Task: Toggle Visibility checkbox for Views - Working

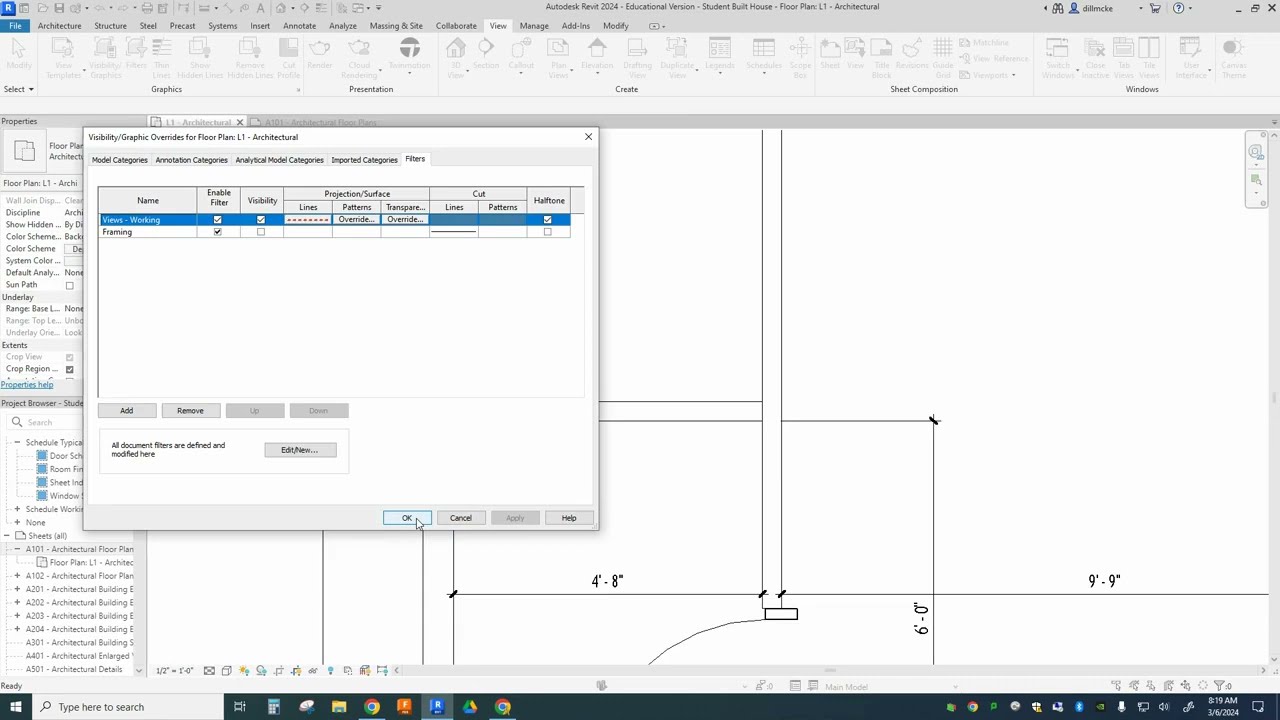Action: [x=261, y=220]
